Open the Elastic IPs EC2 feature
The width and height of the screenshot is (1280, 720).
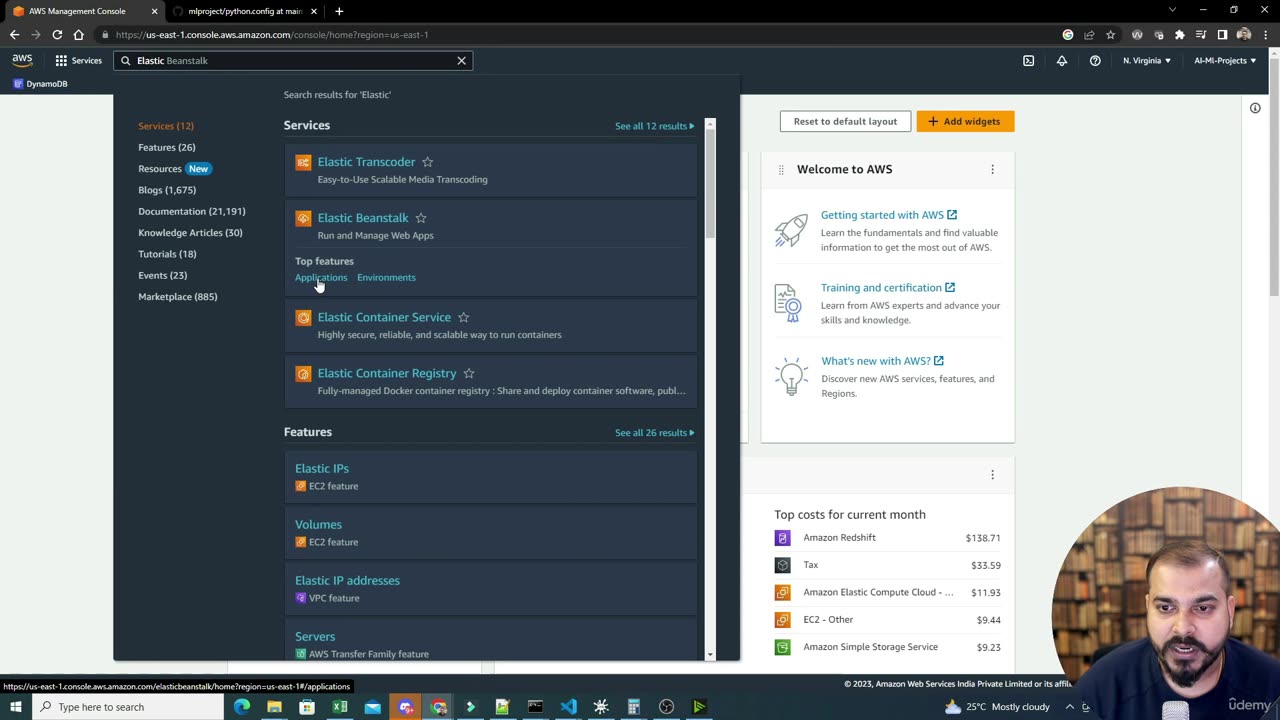pos(322,469)
